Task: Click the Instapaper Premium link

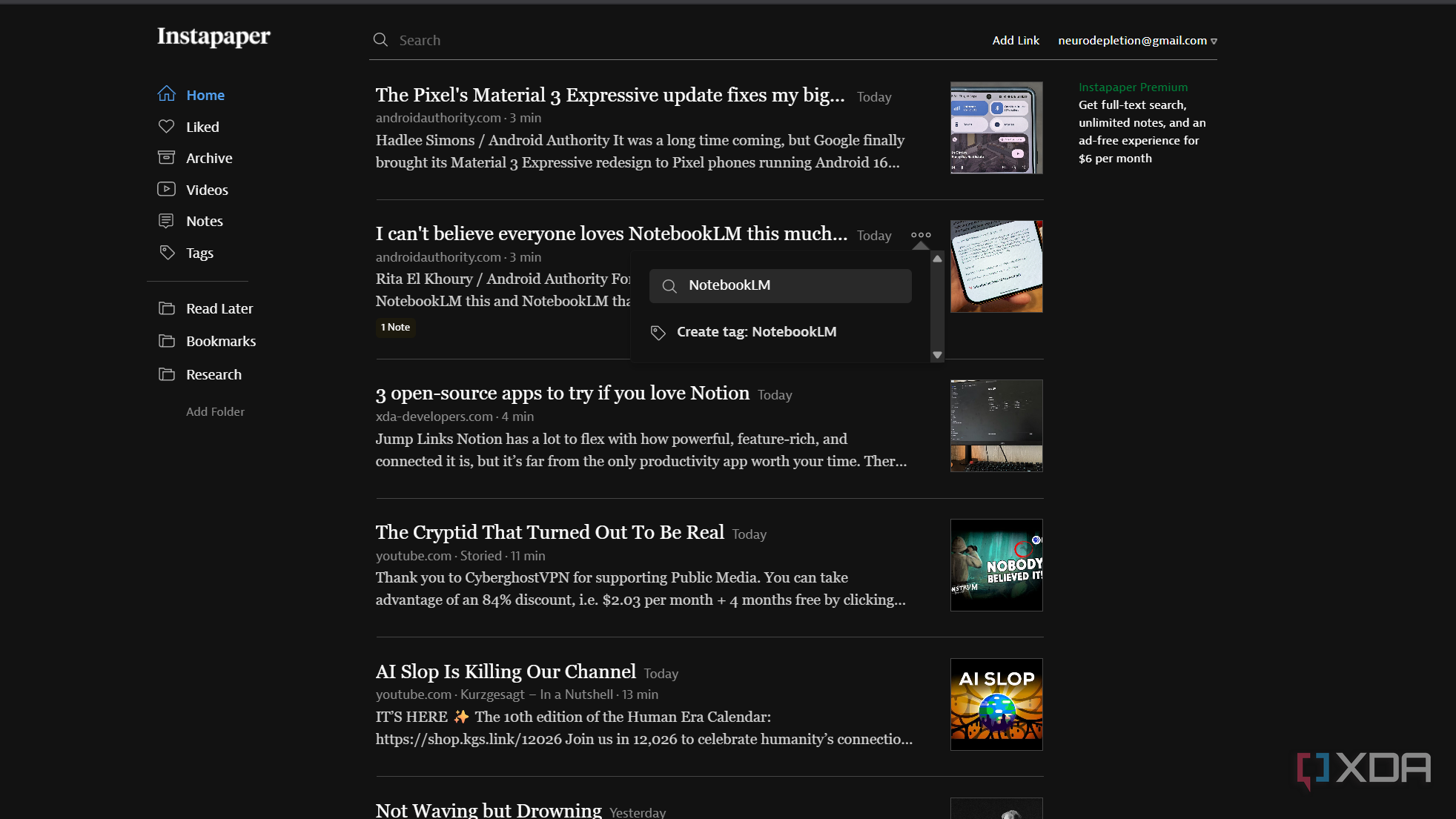Action: pyautogui.click(x=1133, y=87)
